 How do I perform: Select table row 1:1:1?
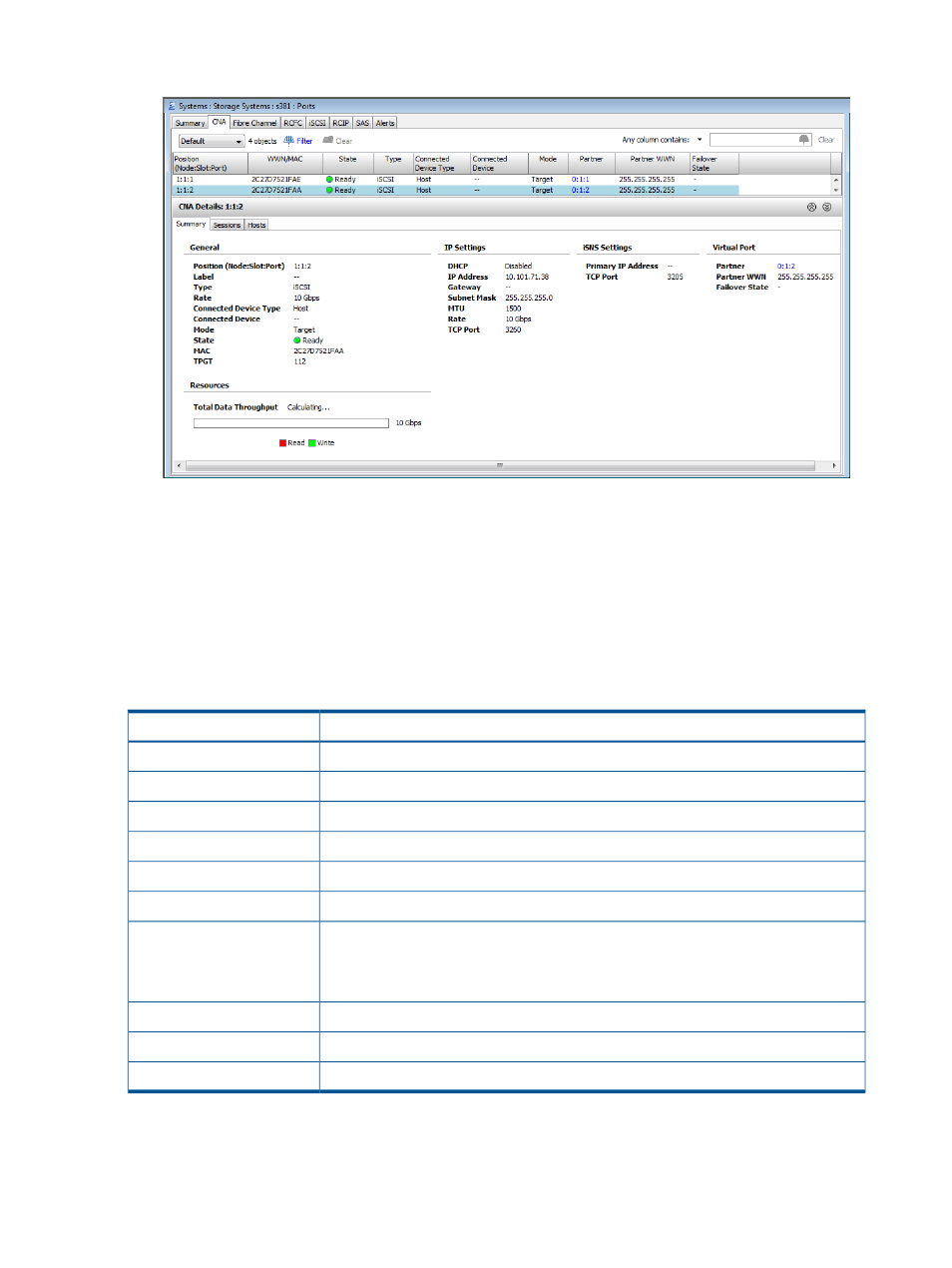tap(456, 180)
